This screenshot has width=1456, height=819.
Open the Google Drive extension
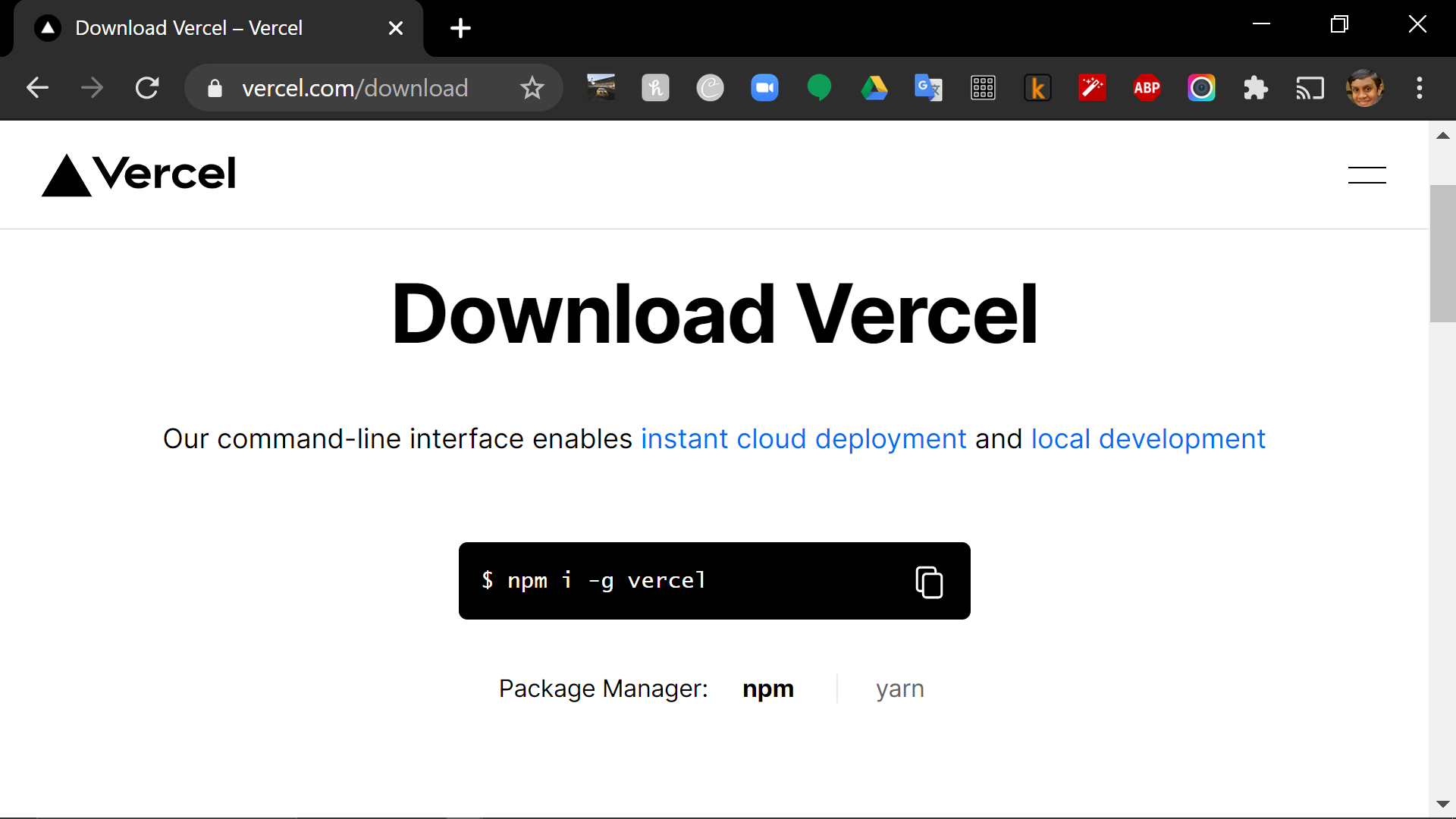tap(874, 88)
